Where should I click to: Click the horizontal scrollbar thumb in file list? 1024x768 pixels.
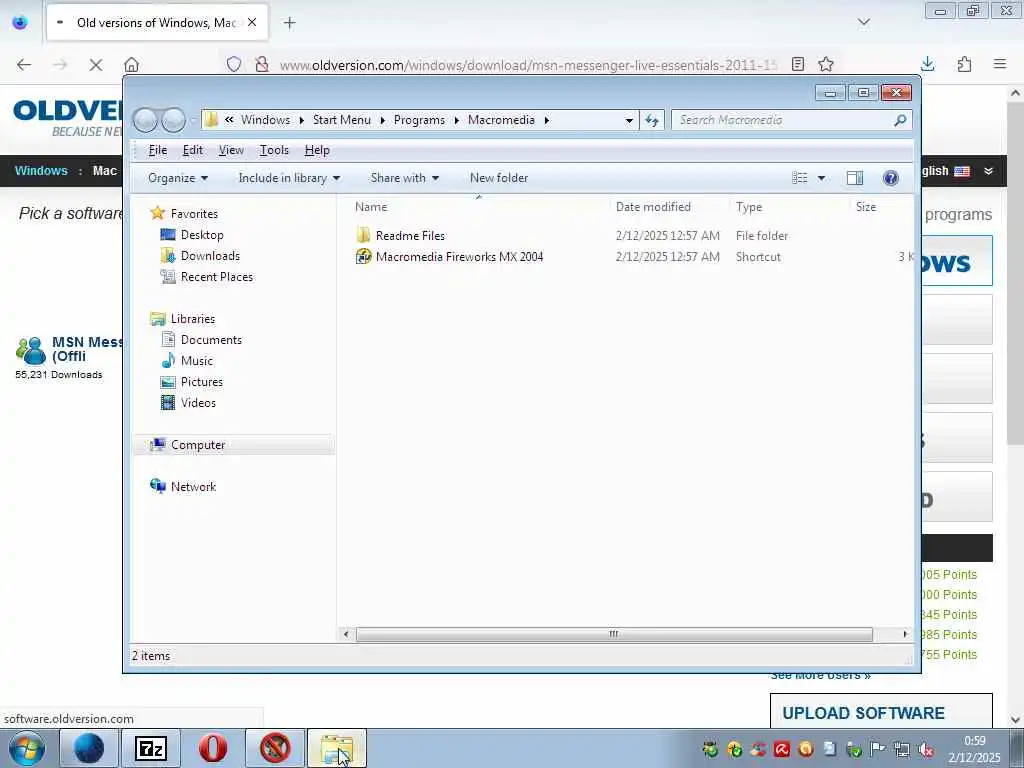click(x=614, y=634)
